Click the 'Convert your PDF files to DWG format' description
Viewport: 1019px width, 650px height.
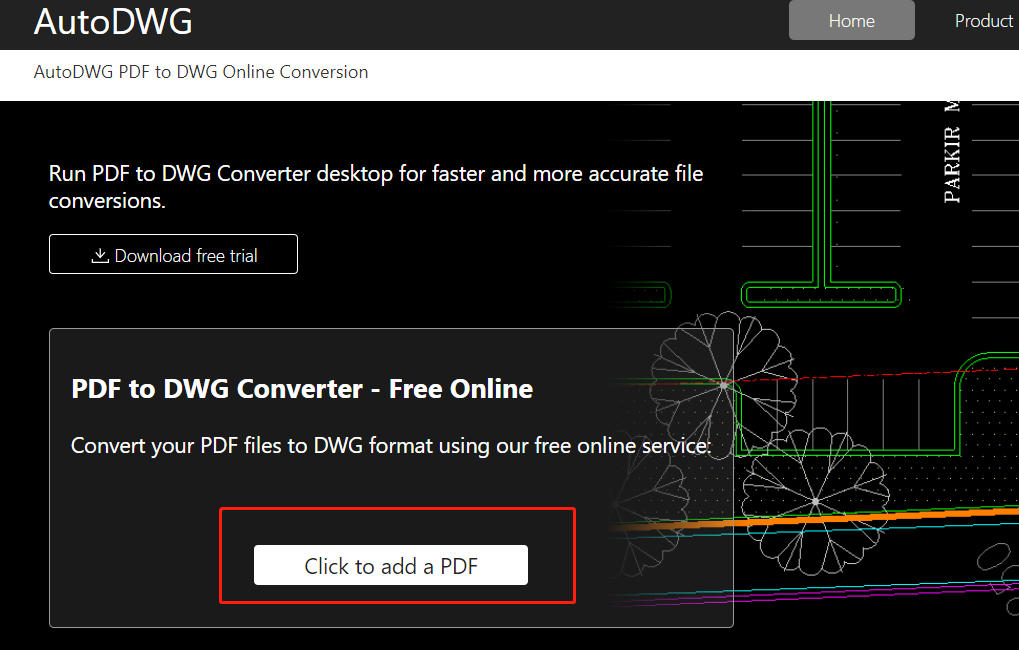click(391, 446)
